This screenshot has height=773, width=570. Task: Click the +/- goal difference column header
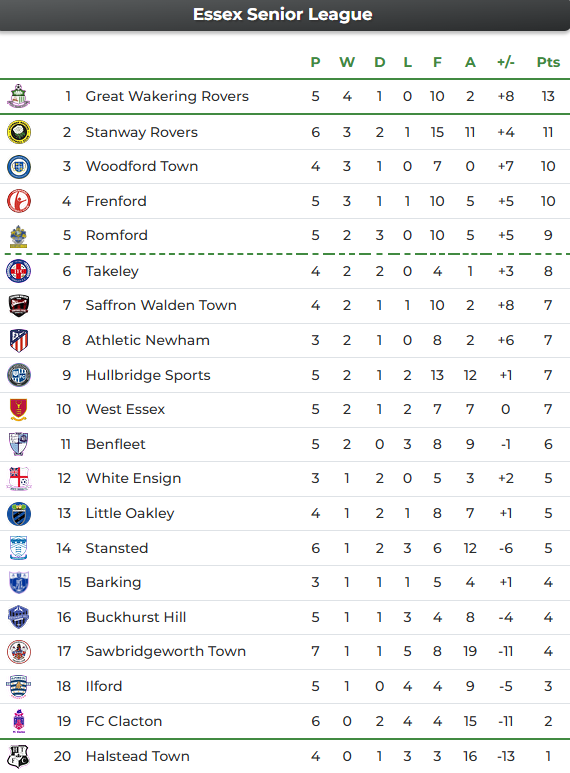coord(506,62)
